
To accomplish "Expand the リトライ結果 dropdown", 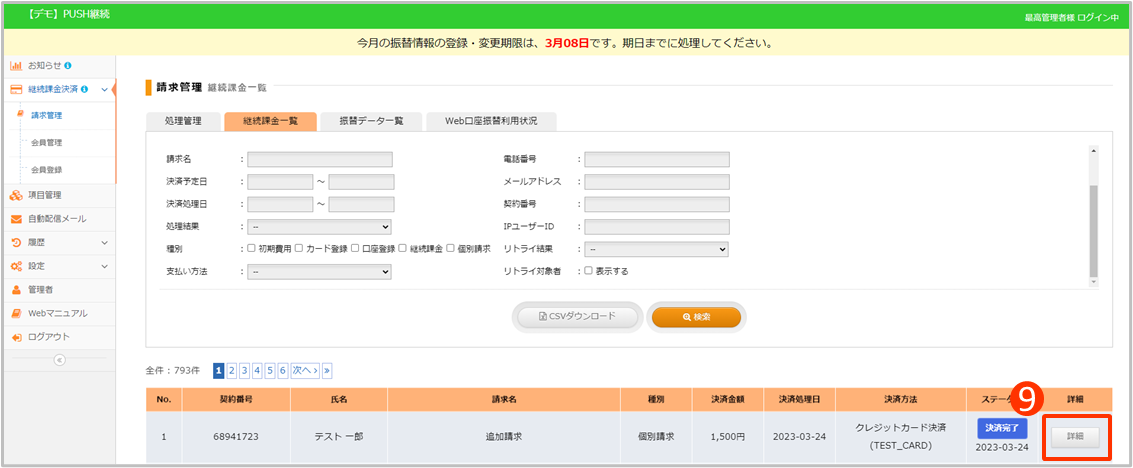I will [x=656, y=249].
